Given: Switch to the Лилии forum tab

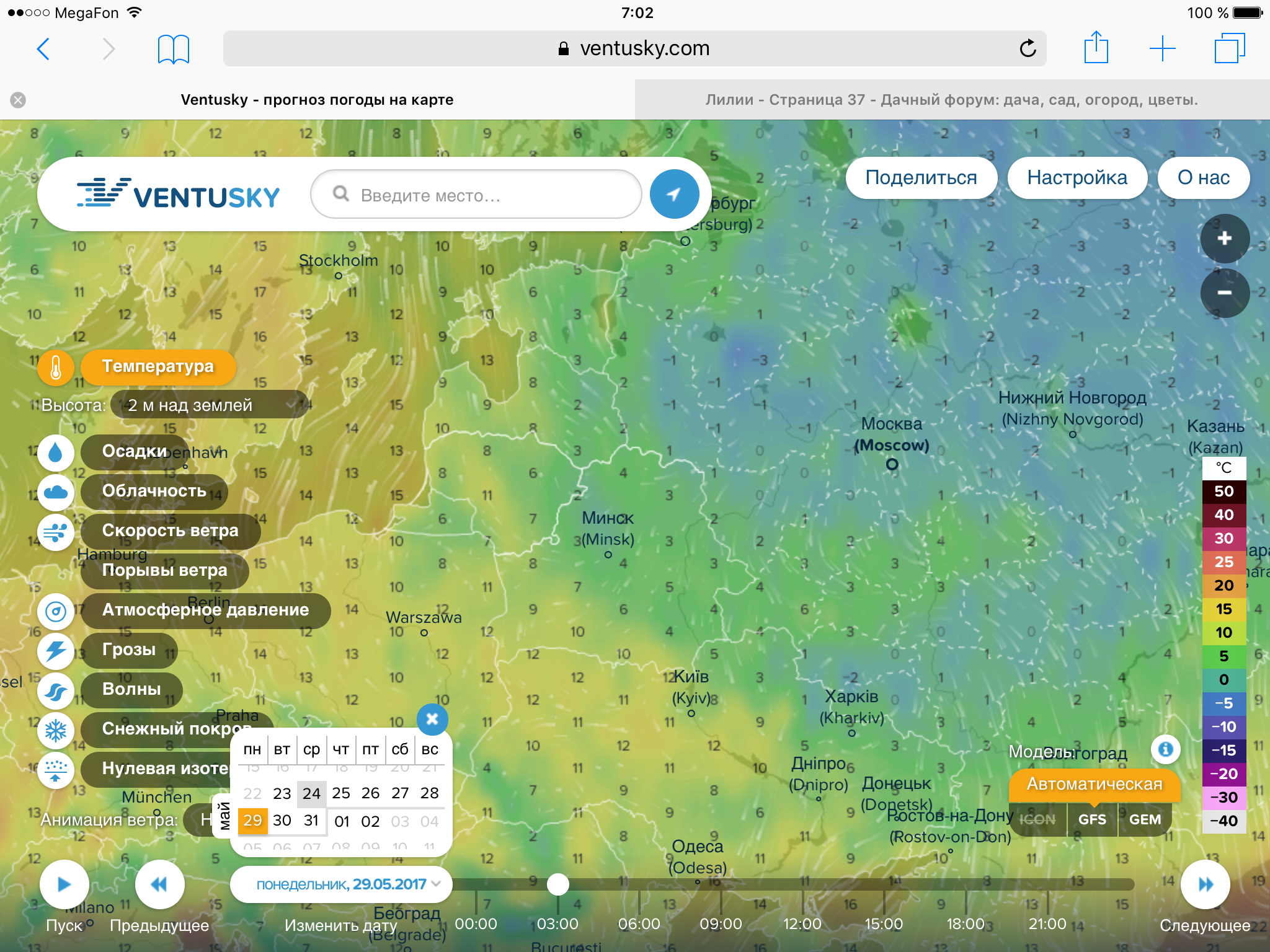Looking at the screenshot, I should point(951,100).
